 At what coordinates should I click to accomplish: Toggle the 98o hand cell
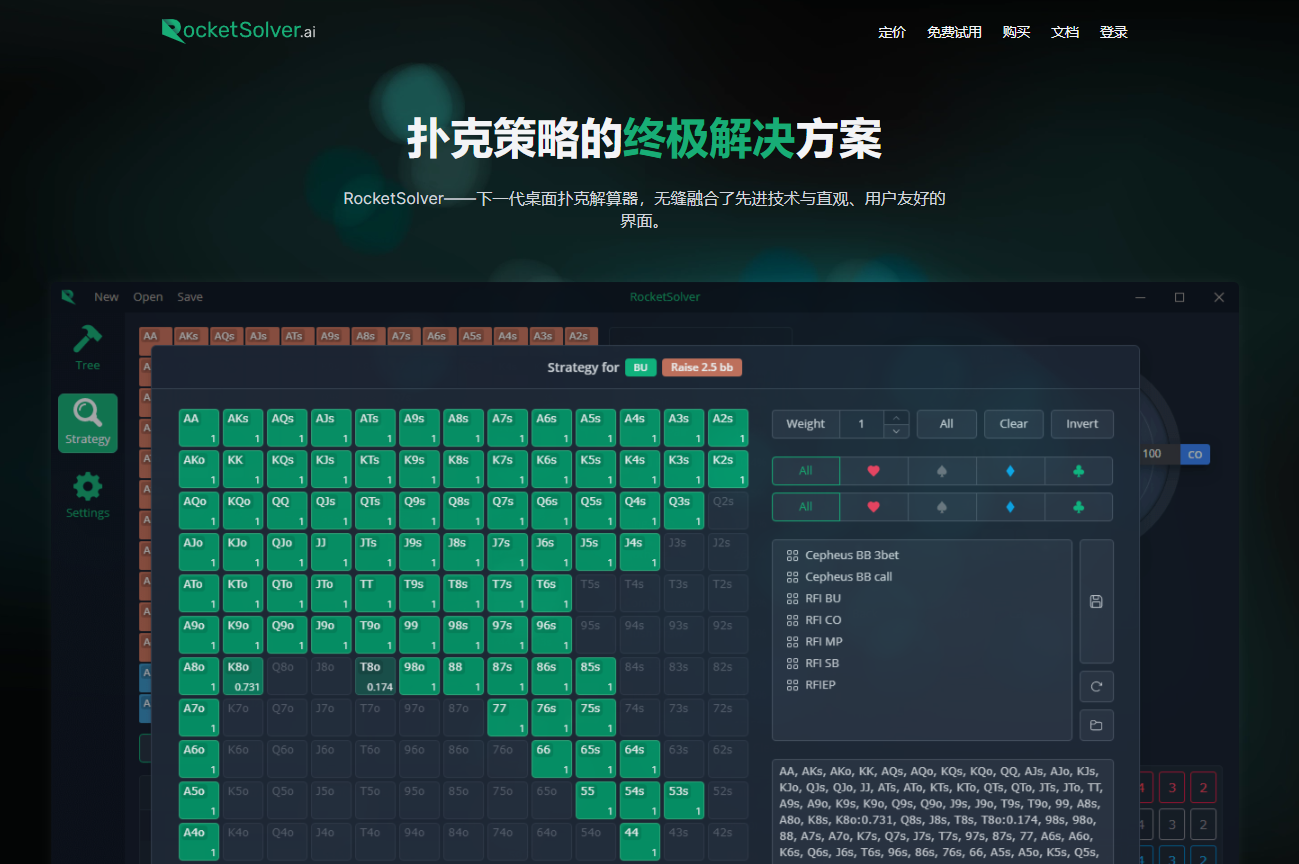[x=419, y=676]
